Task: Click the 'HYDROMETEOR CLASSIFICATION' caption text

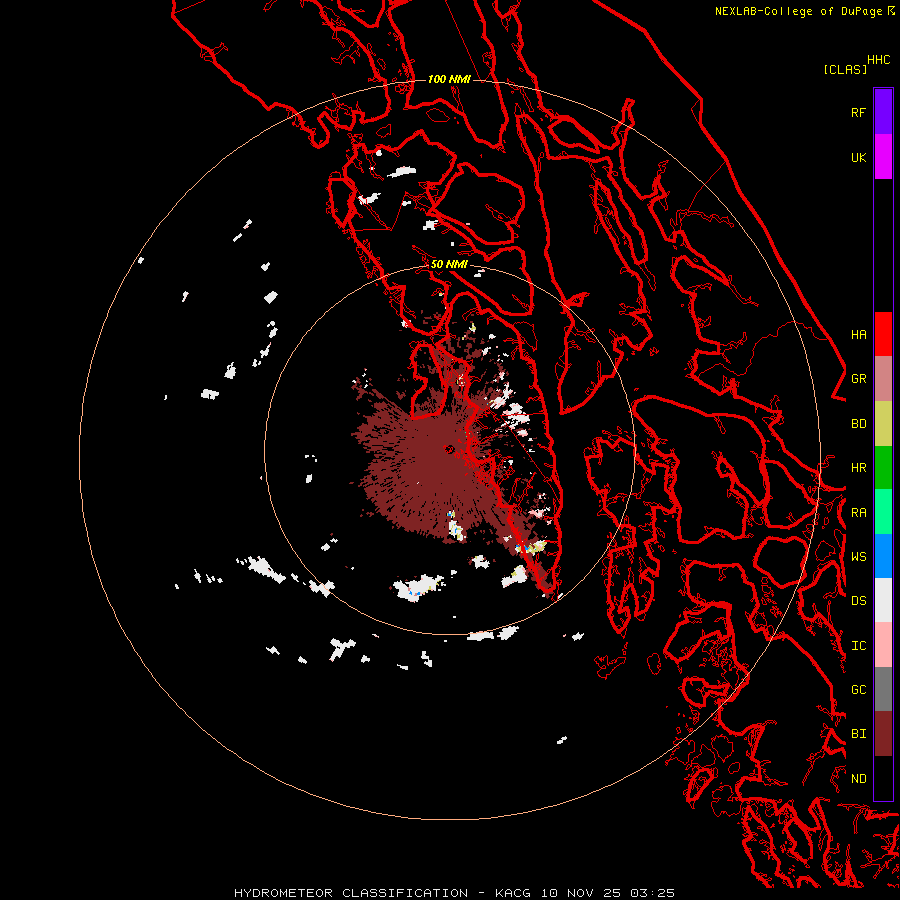Action: coord(351,893)
